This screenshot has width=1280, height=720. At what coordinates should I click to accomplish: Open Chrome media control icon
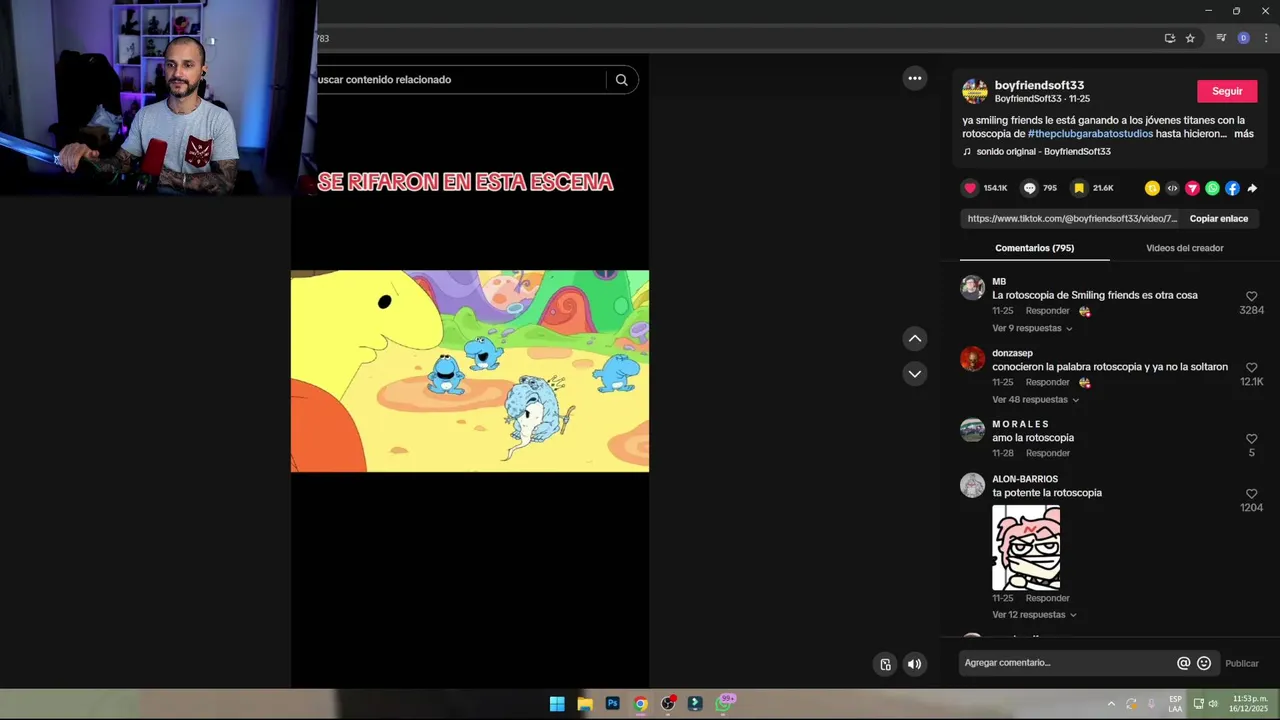(x=1221, y=38)
